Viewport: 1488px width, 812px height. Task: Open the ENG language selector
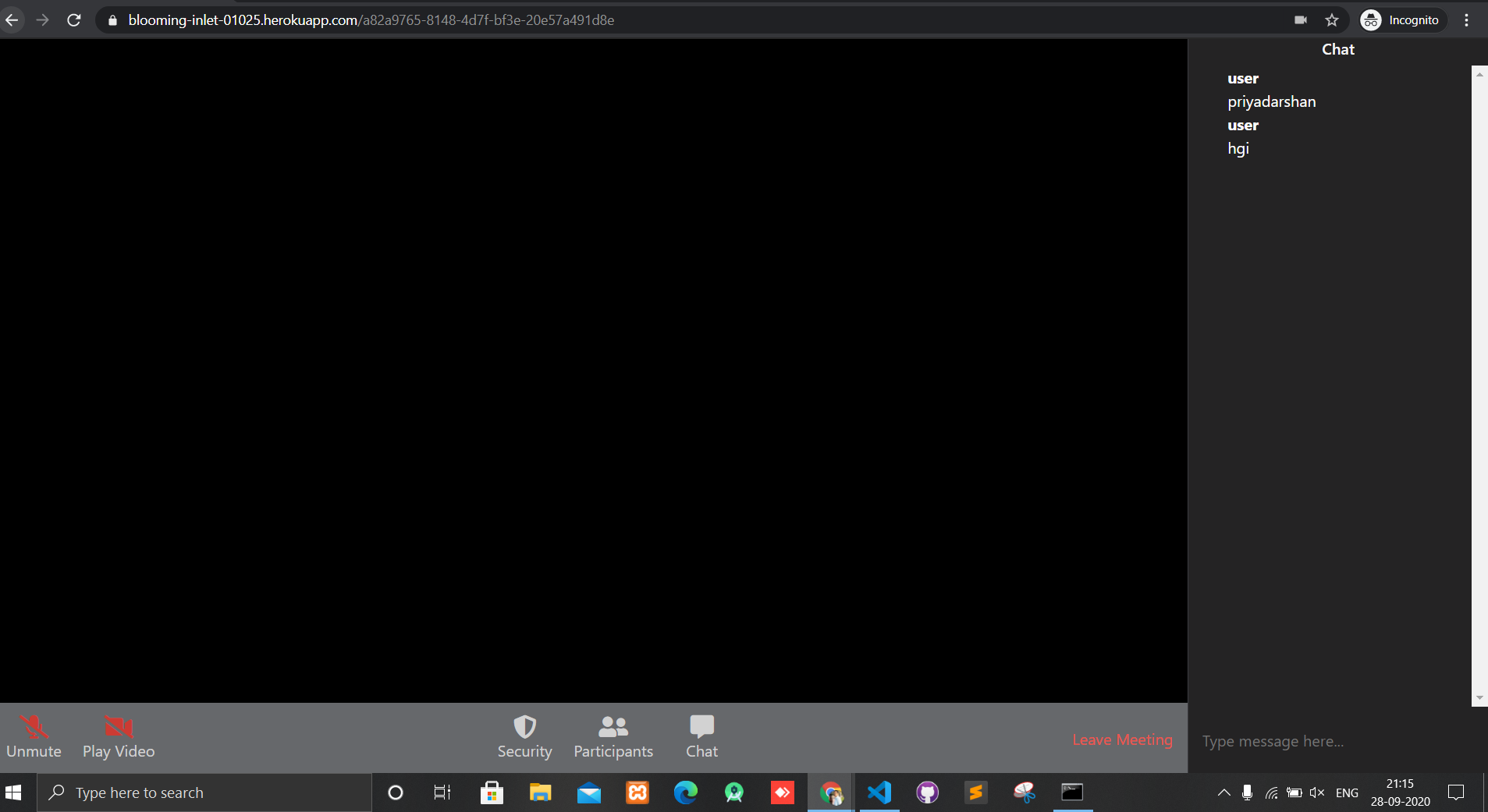(1347, 792)
